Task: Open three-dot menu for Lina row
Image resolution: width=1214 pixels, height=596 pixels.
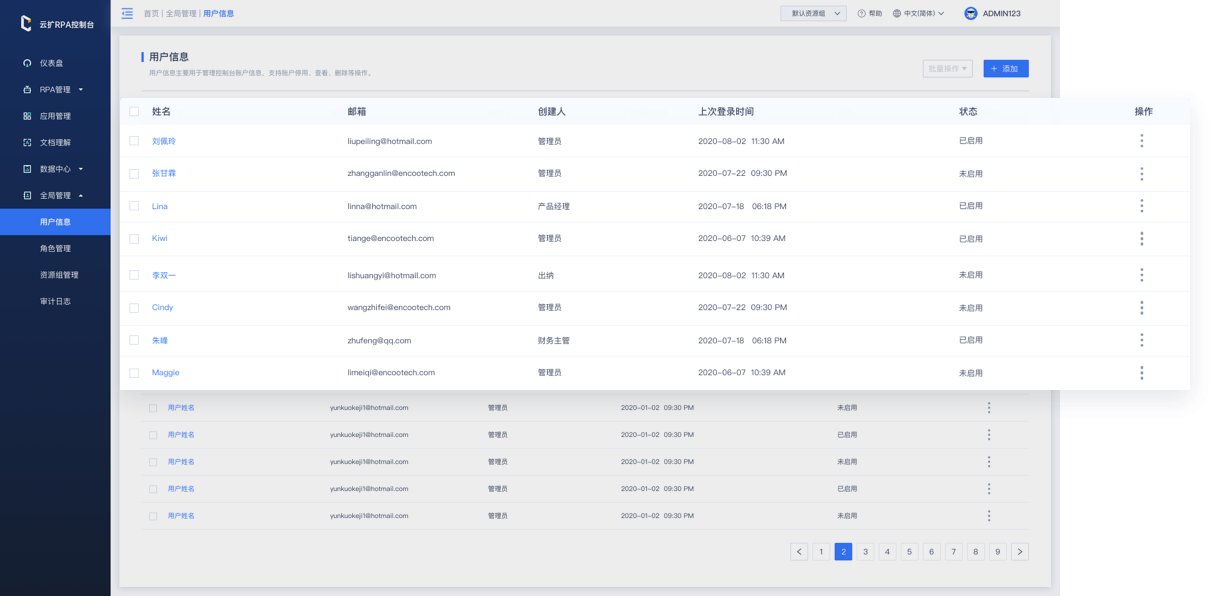Action: [1141, 206]
